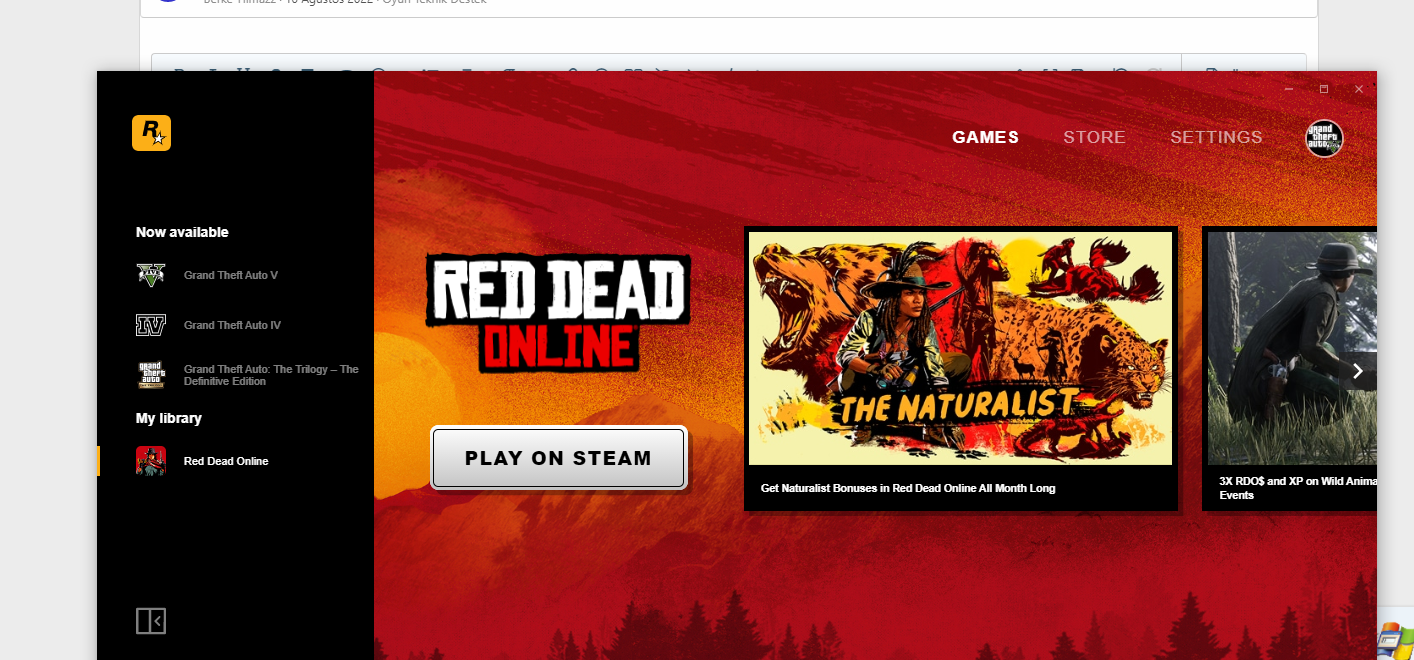The width and height of the screenshot is (1414, 660).
Task: Click '3X RDO$ and XP on Wild Animal' caption
Action: pos(1298,488)
